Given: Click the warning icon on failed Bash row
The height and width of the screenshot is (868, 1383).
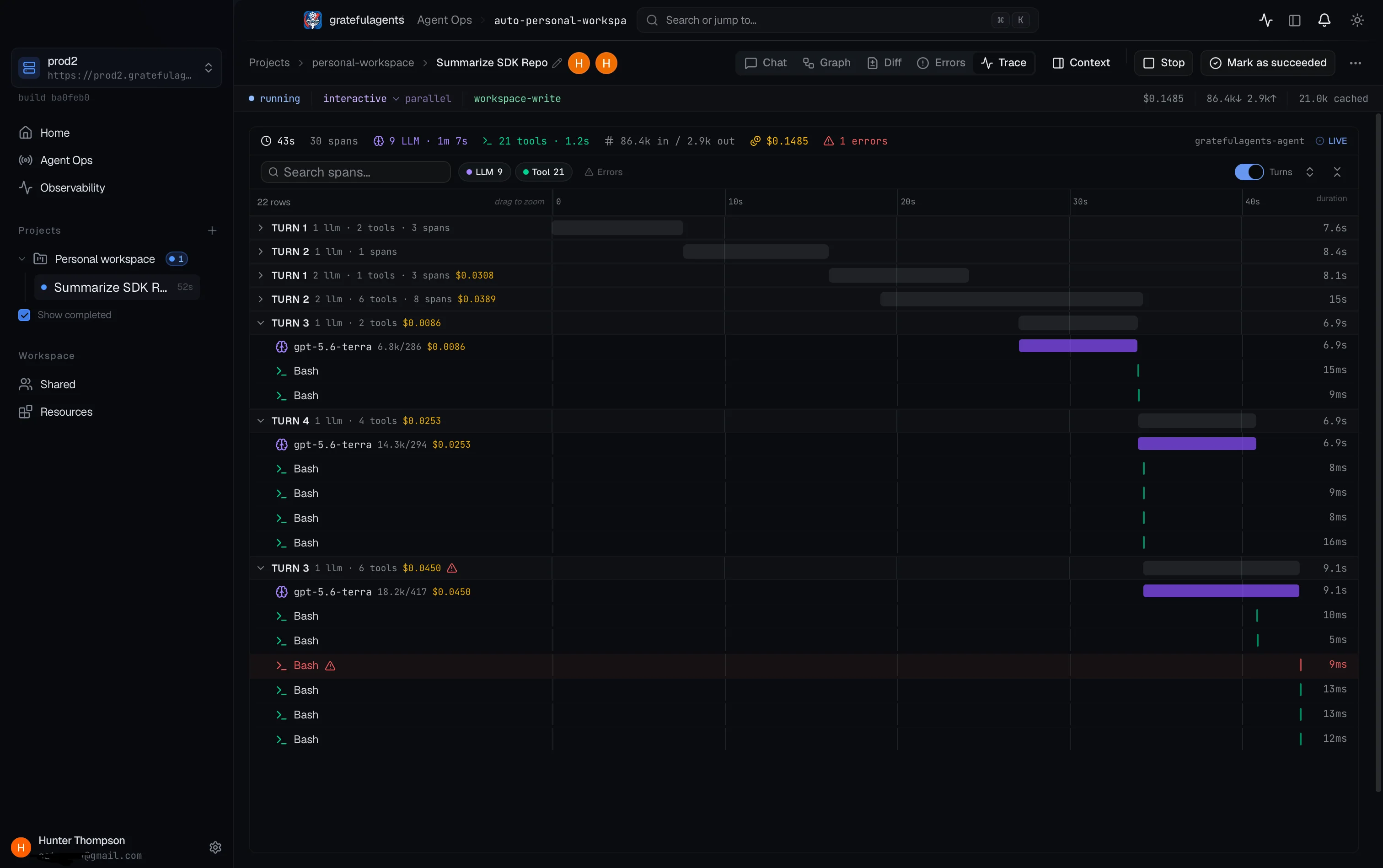Looking at the screenshot, I should pyautogui.click(x=330, y=666).
